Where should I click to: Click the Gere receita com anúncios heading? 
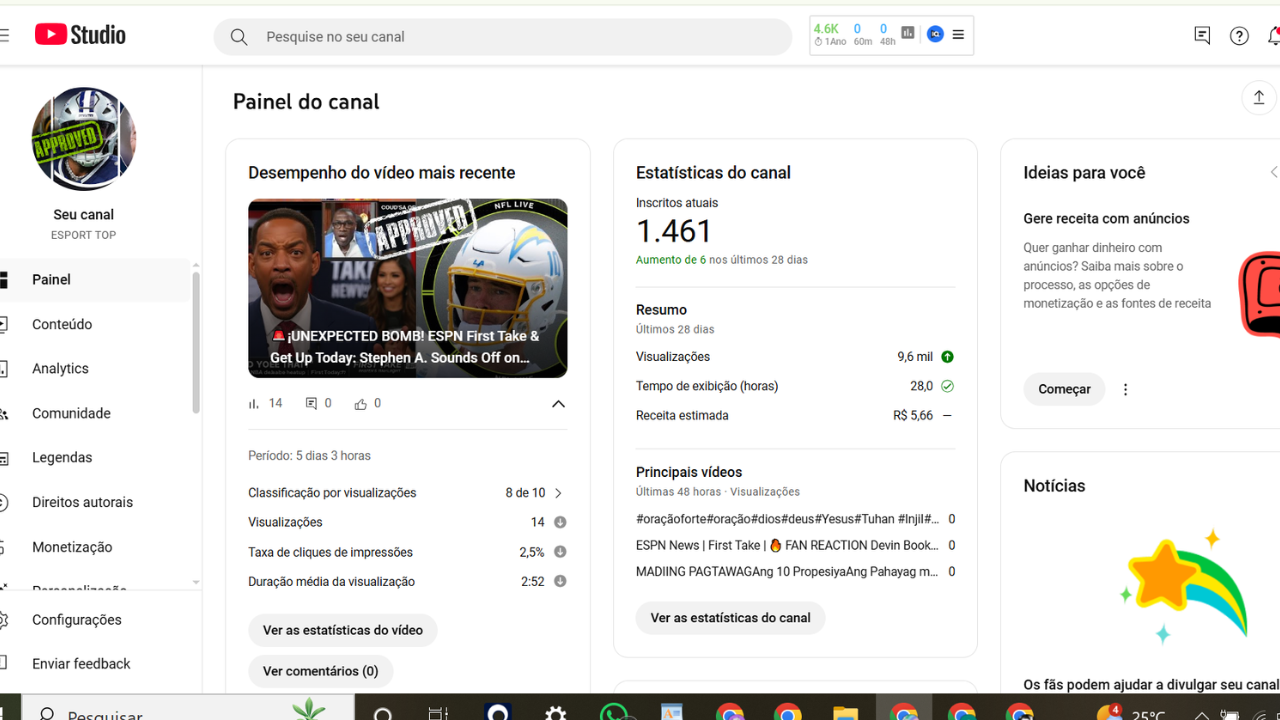tap(1106, 219)
